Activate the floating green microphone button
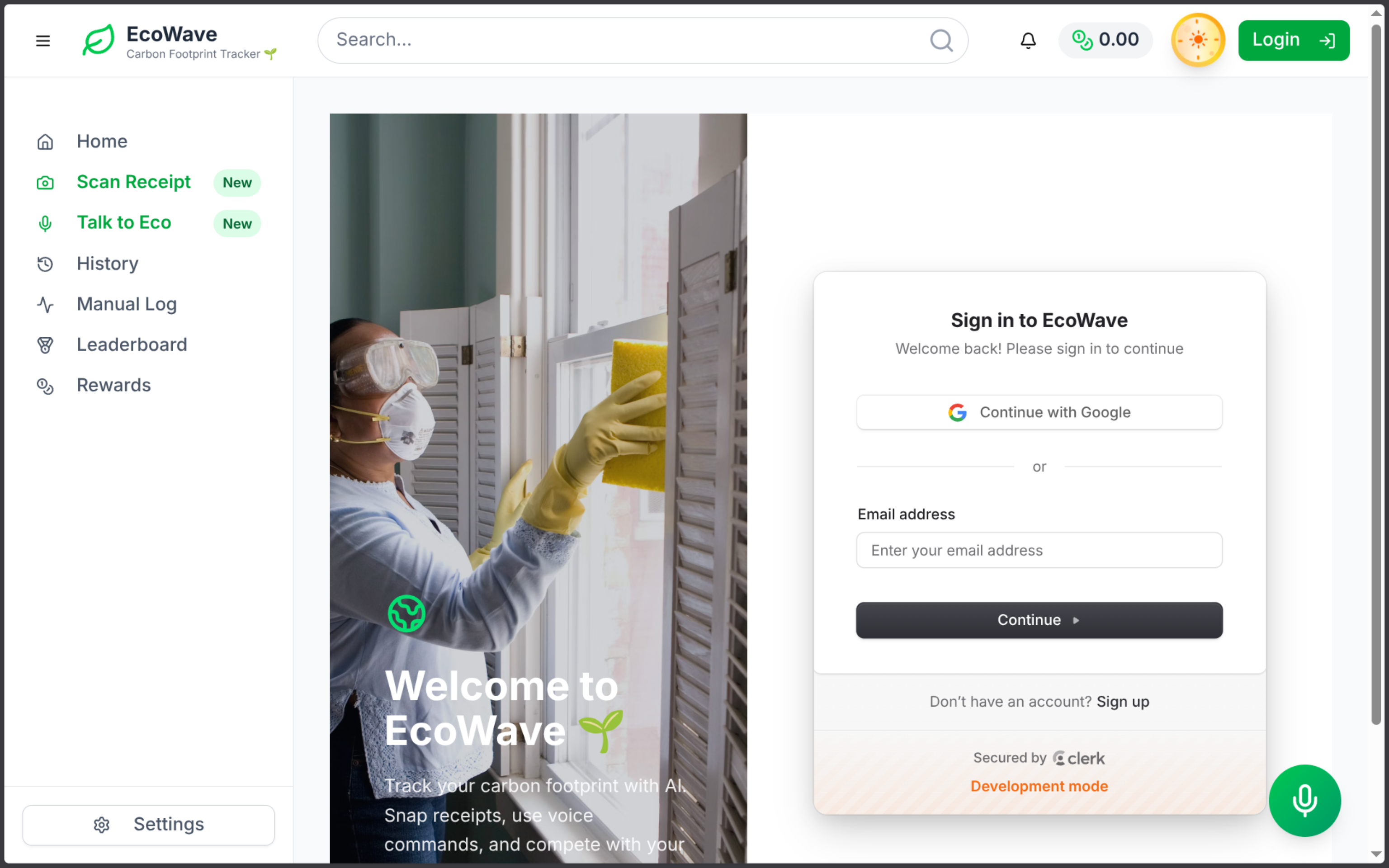This screenshot has width=1389, height=868. tap(1304, 800)
